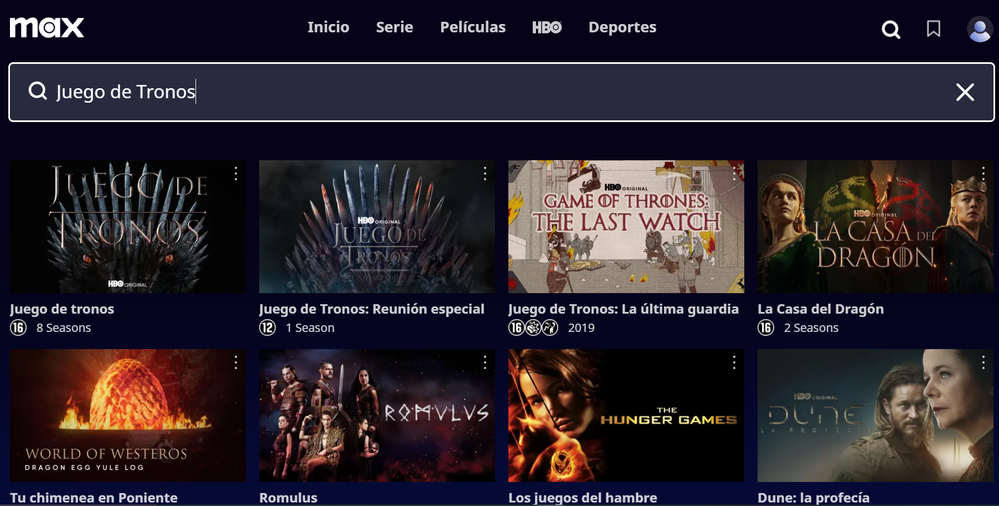Viewport: 999px width, 506px height.
Task: Click the Romulus title text
Action: [288, 498]
